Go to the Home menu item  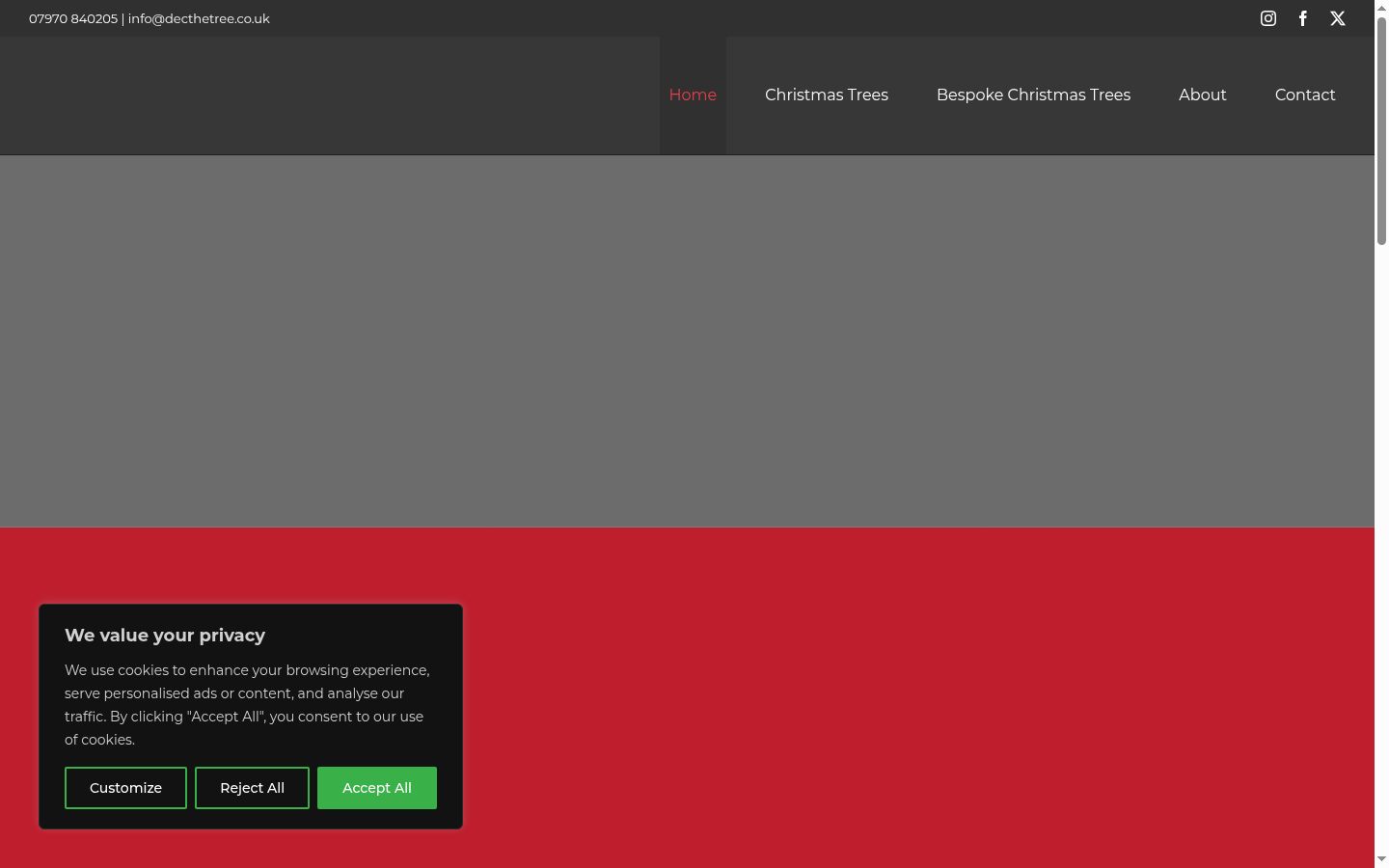(693, 95)
